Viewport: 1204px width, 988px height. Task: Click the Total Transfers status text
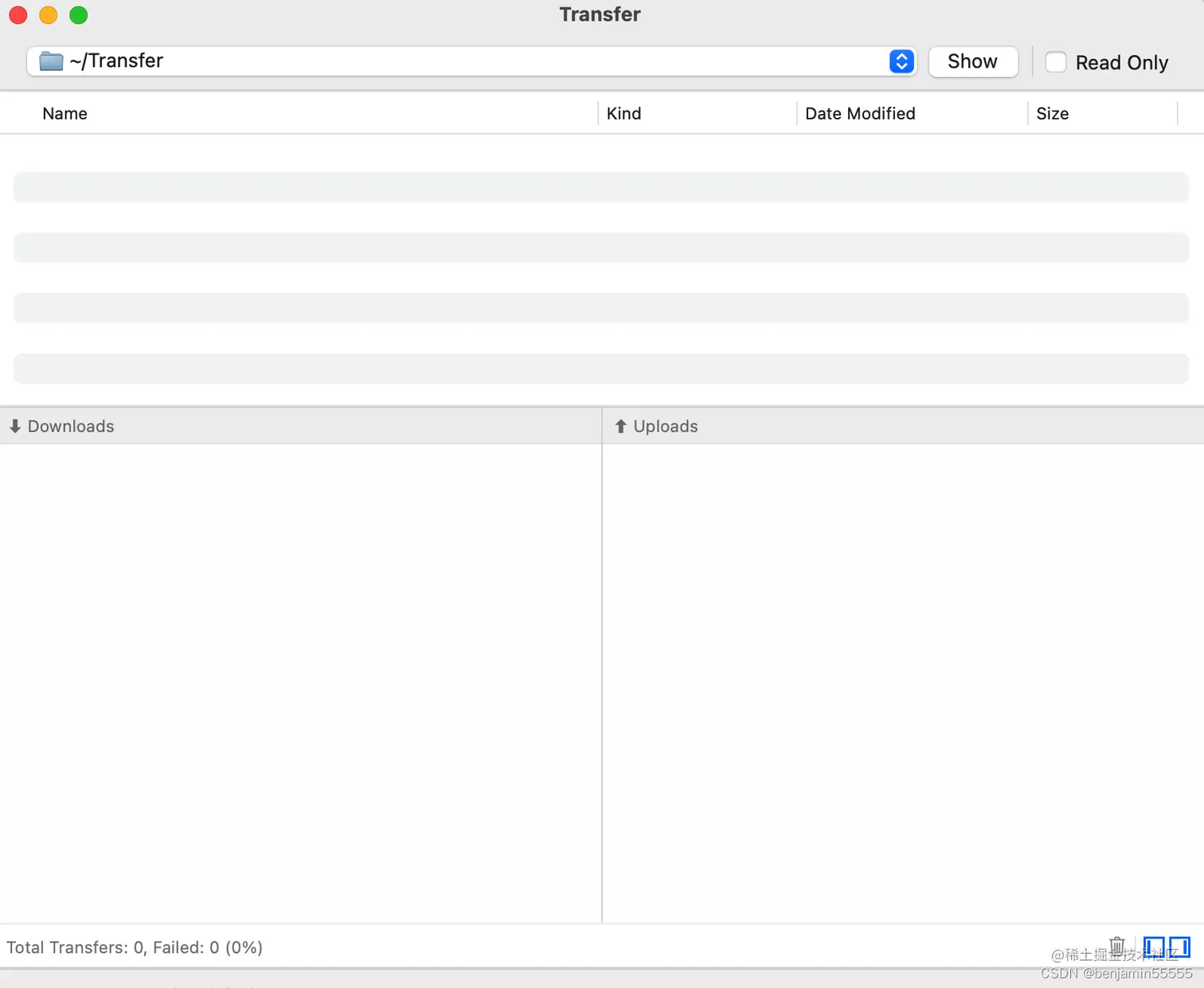[135, 947]
